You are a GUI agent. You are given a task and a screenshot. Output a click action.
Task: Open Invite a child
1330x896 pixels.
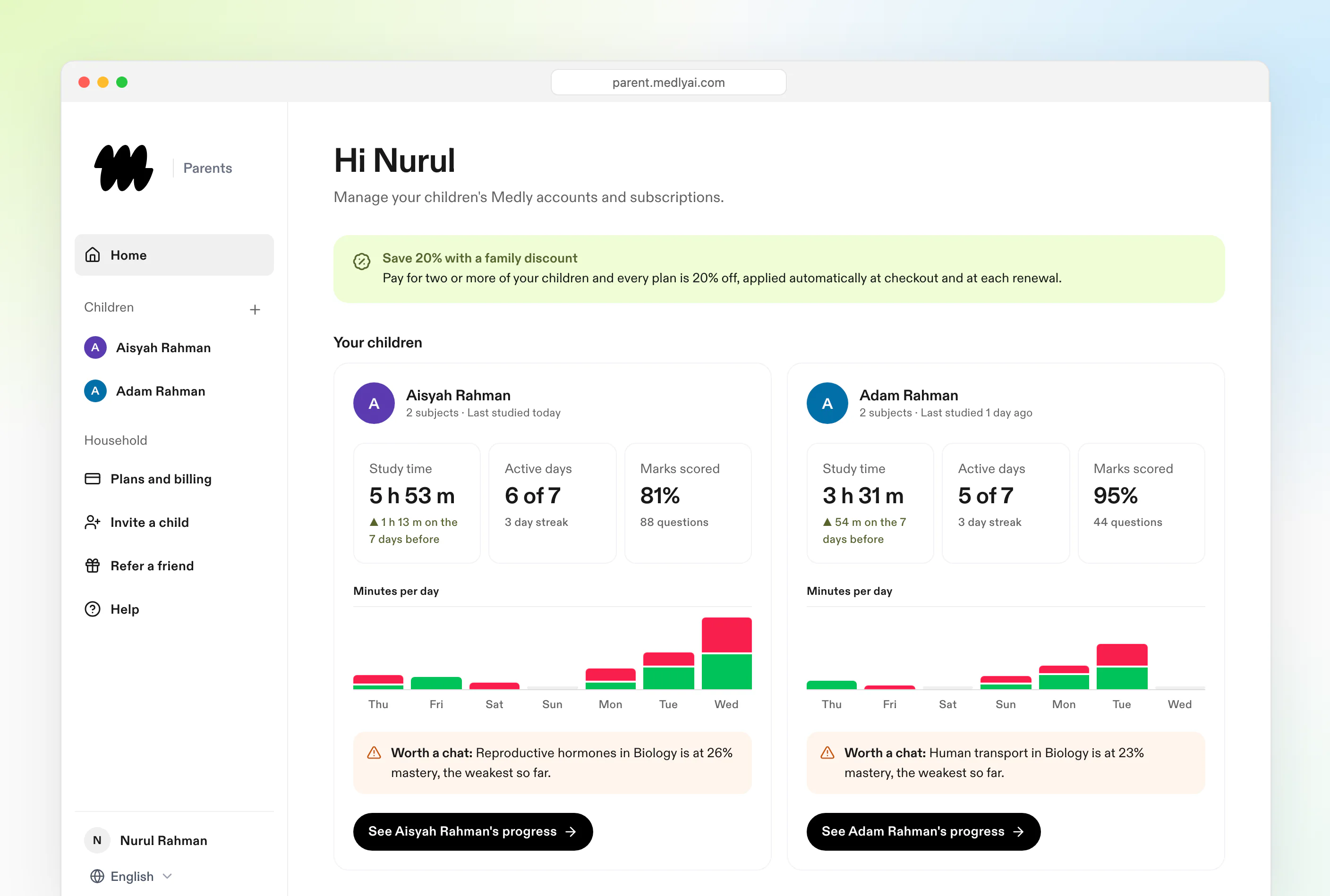[x=174, y=522]
